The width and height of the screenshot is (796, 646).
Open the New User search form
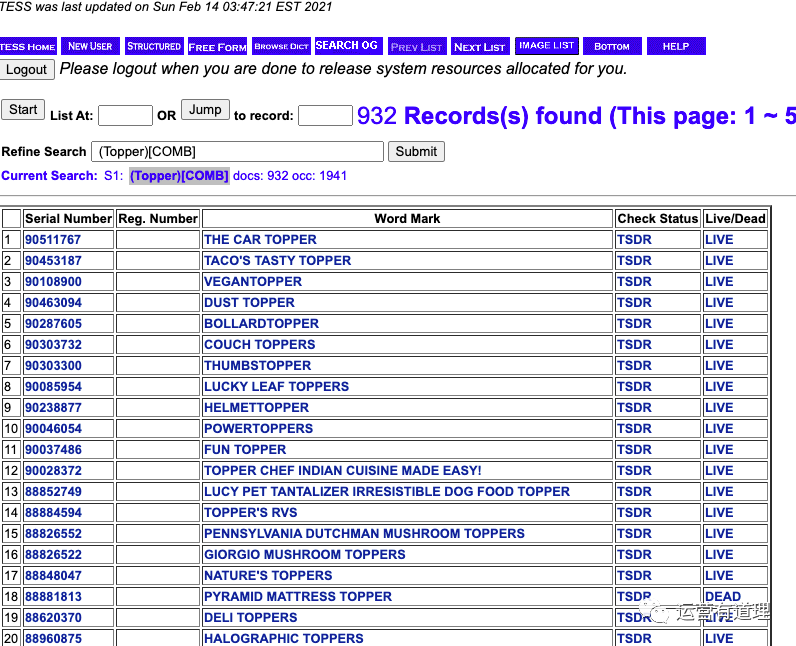click(90, 46)
